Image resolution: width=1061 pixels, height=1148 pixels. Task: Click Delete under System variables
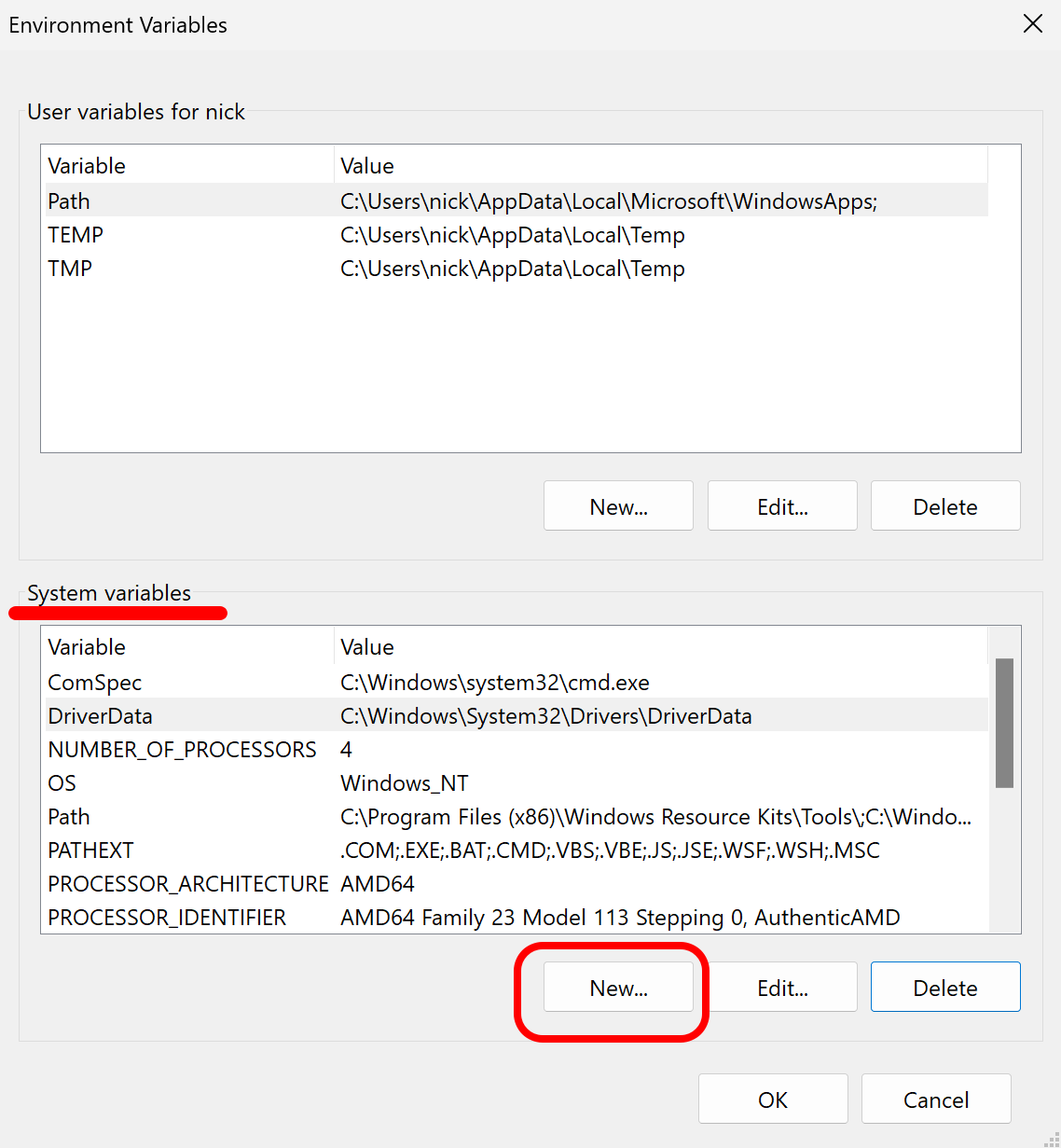tap(945, 988)
